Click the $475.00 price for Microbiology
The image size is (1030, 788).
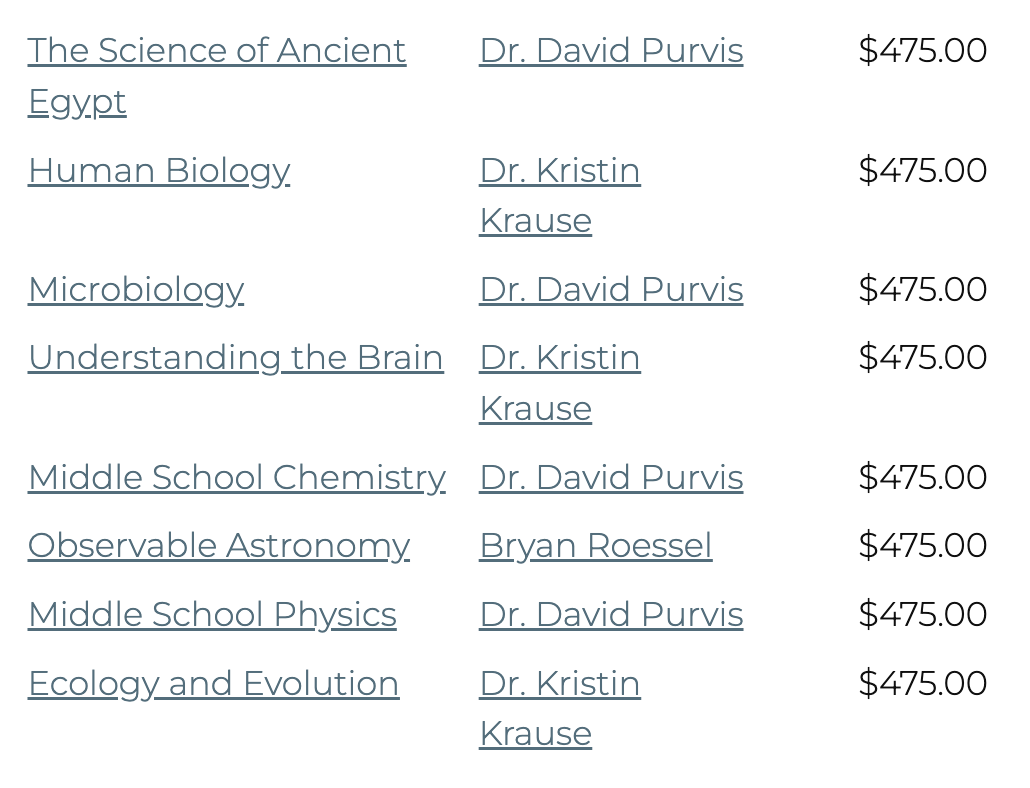pyautogui.click(x=922, y=290)
